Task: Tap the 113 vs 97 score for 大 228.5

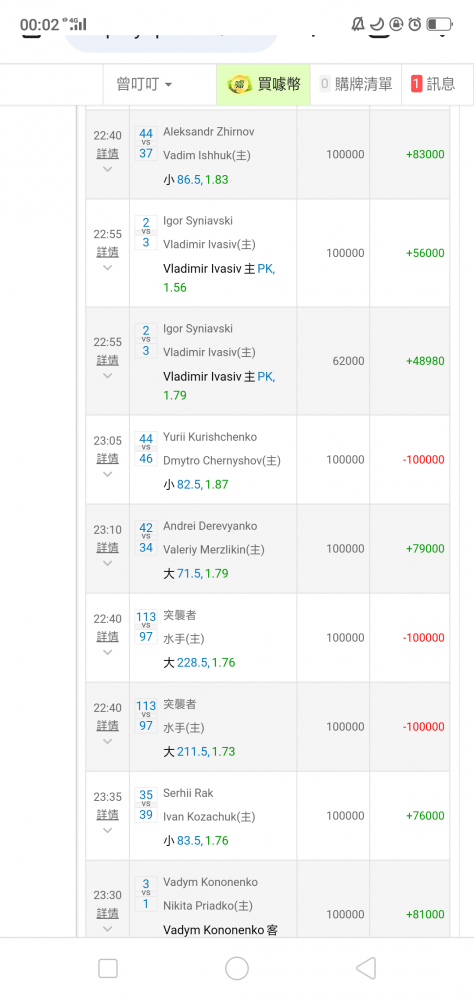Action: pyautogui.click(x=146, y=626)
